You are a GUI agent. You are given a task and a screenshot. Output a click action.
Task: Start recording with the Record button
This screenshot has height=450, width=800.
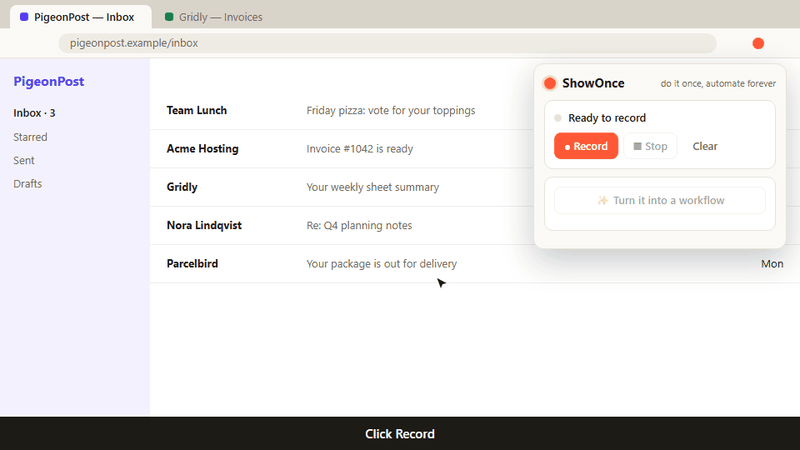[x=586, y=146]
